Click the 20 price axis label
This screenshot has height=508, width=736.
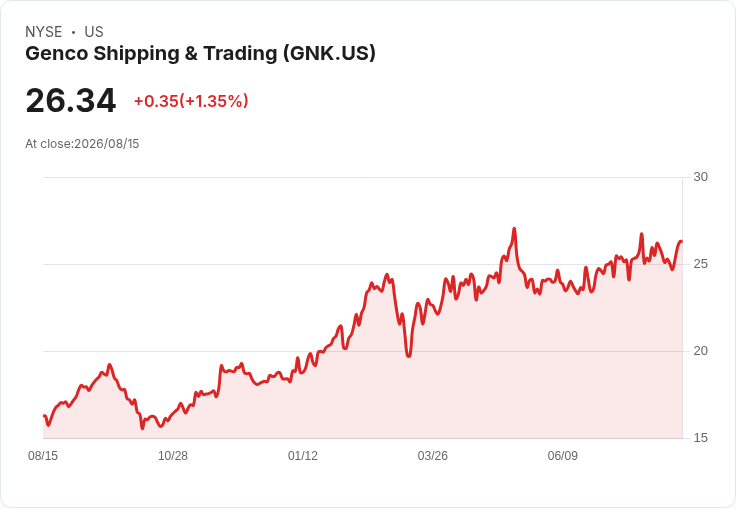(x=701, y=351)
